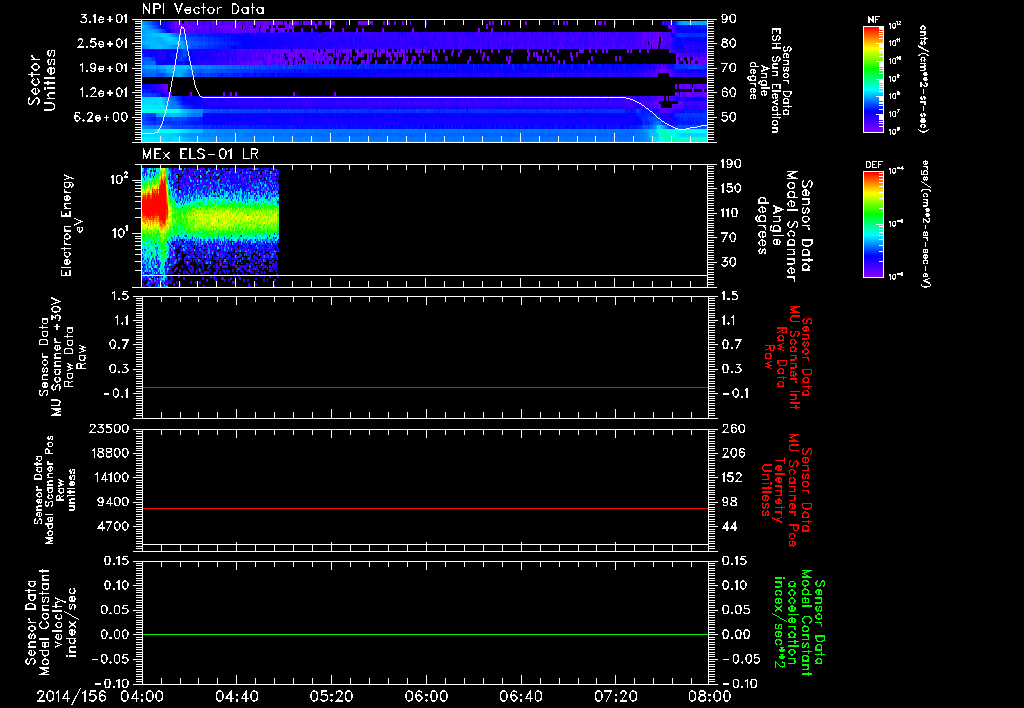Click the 4700 scanner position tick

tap(112, 526)
